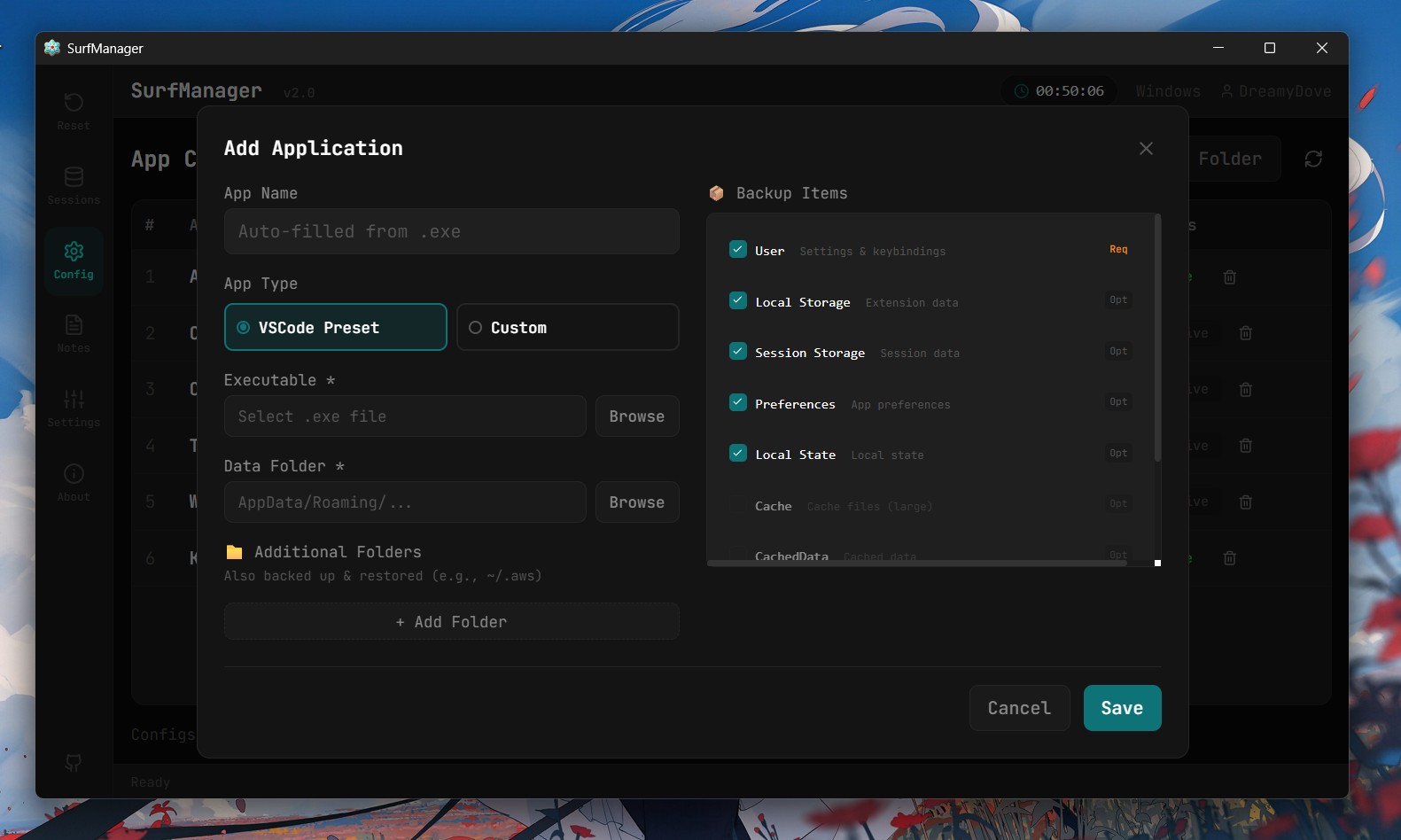Open the Notes page in sidebar
The width and height of the screenshot is (1401, 840).
(74, 334)
